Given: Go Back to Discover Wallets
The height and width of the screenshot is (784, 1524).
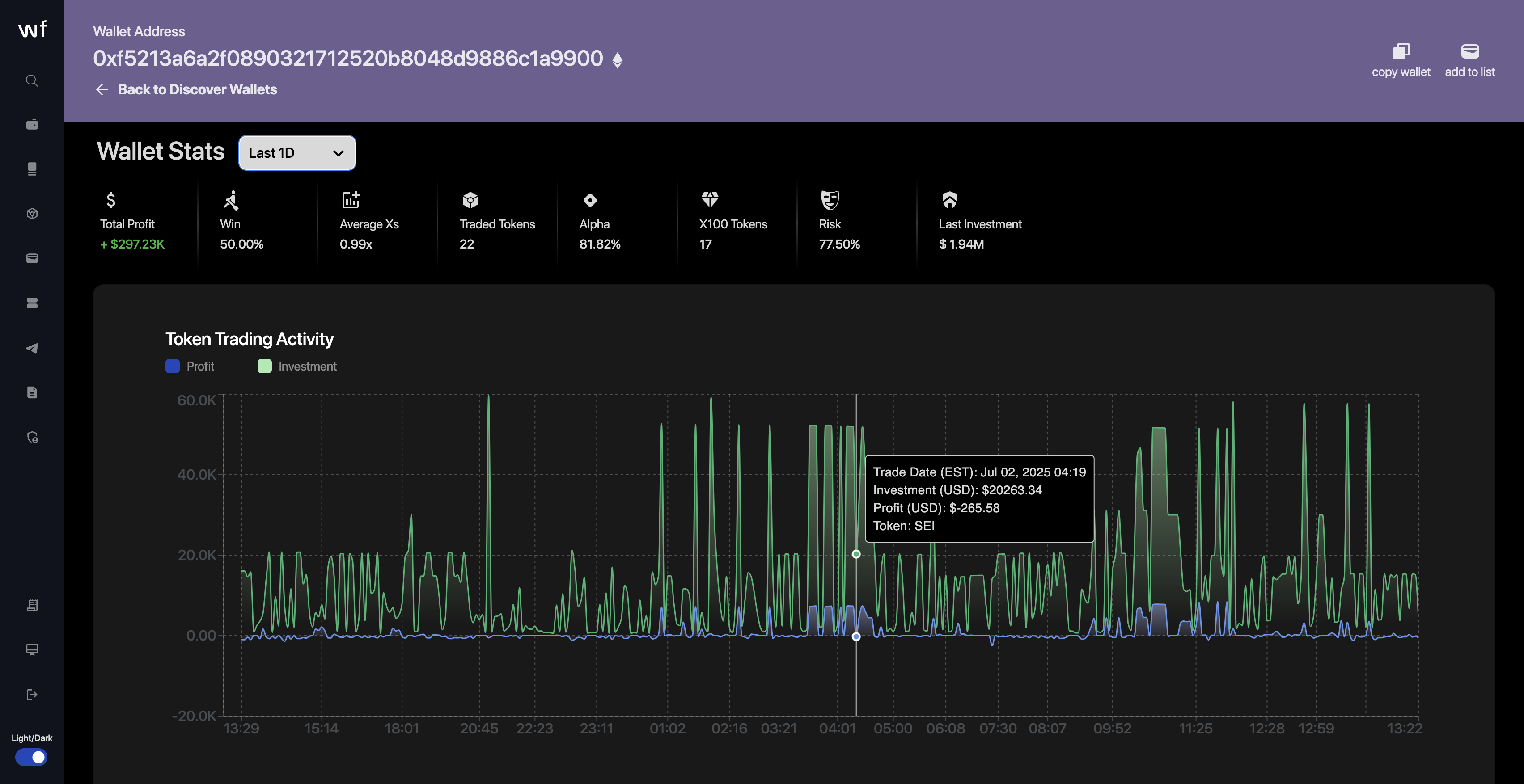Looking at the screenshot, I should click(197, 89).
